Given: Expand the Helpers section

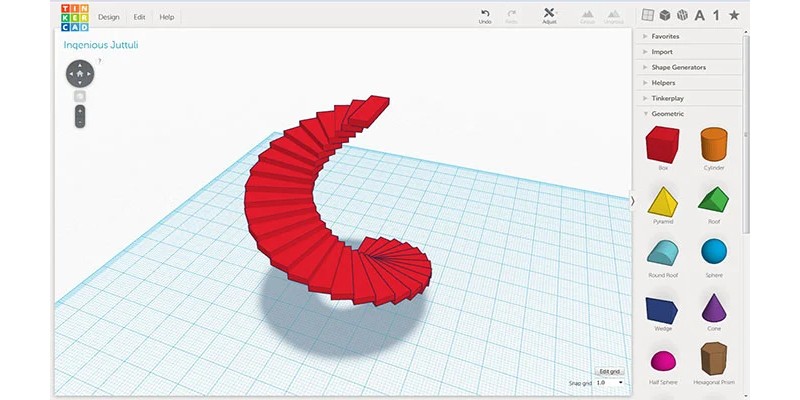Looking at the screenshot, I should tap(688, 83).
